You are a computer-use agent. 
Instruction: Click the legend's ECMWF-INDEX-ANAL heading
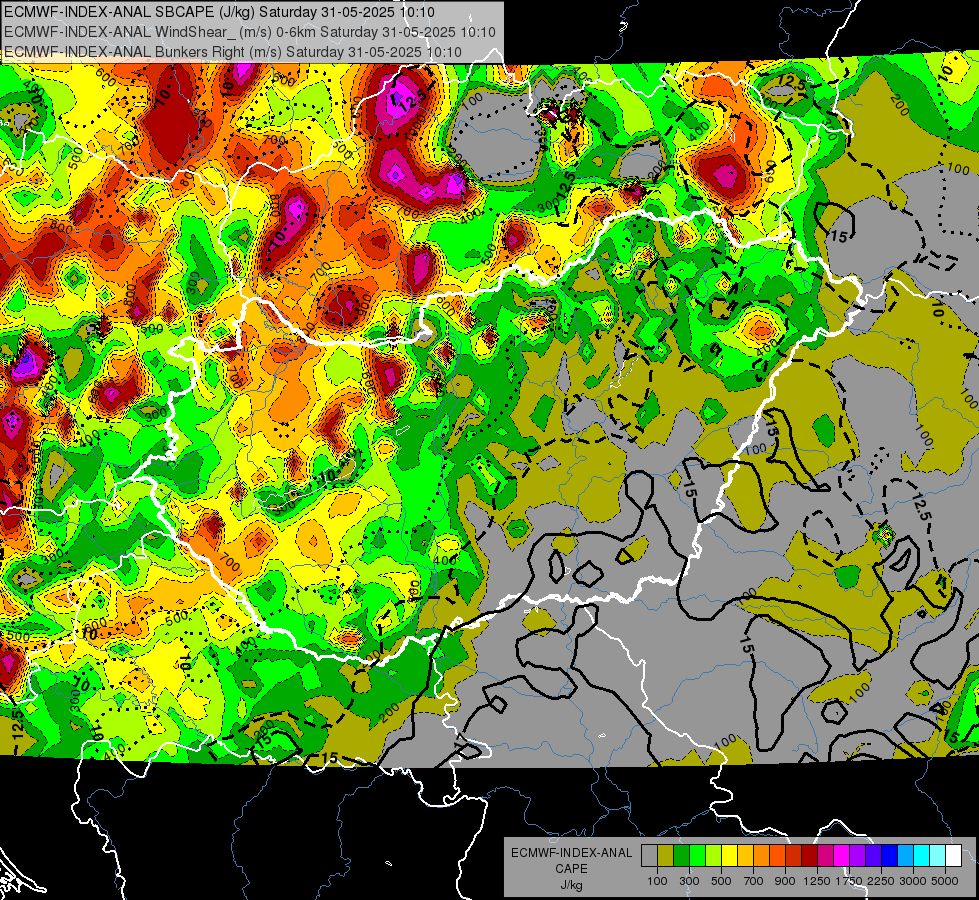point(572,853)
